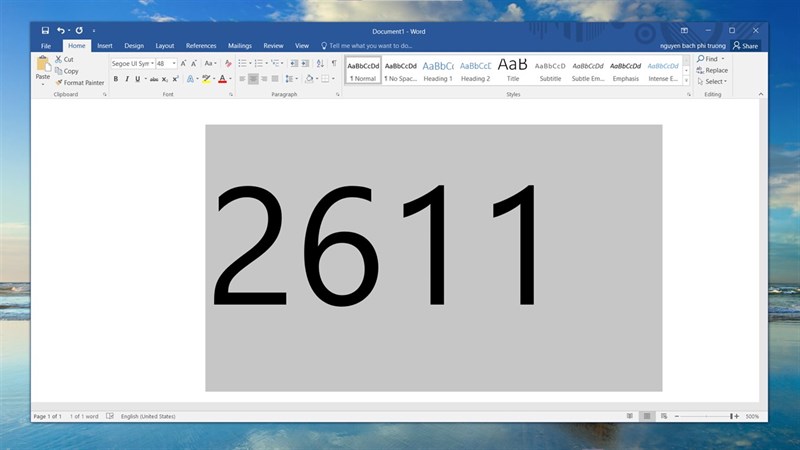Apply the Heading 1 style
The image size is (800, 450).
438,70
